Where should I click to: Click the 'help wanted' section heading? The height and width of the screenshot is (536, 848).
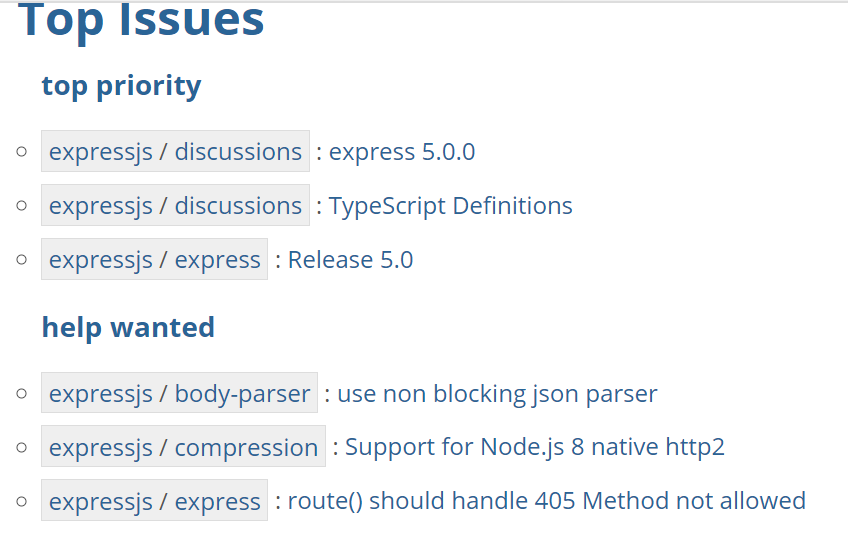128,327
